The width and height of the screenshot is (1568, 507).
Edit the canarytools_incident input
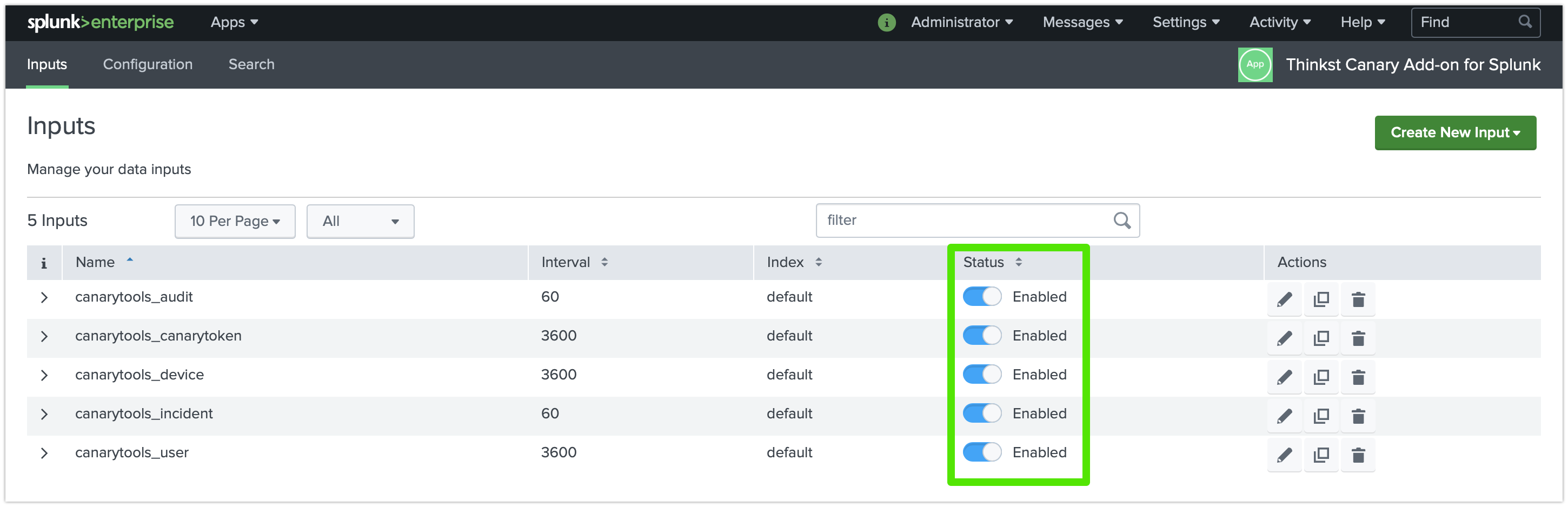tap(1284, 416)
